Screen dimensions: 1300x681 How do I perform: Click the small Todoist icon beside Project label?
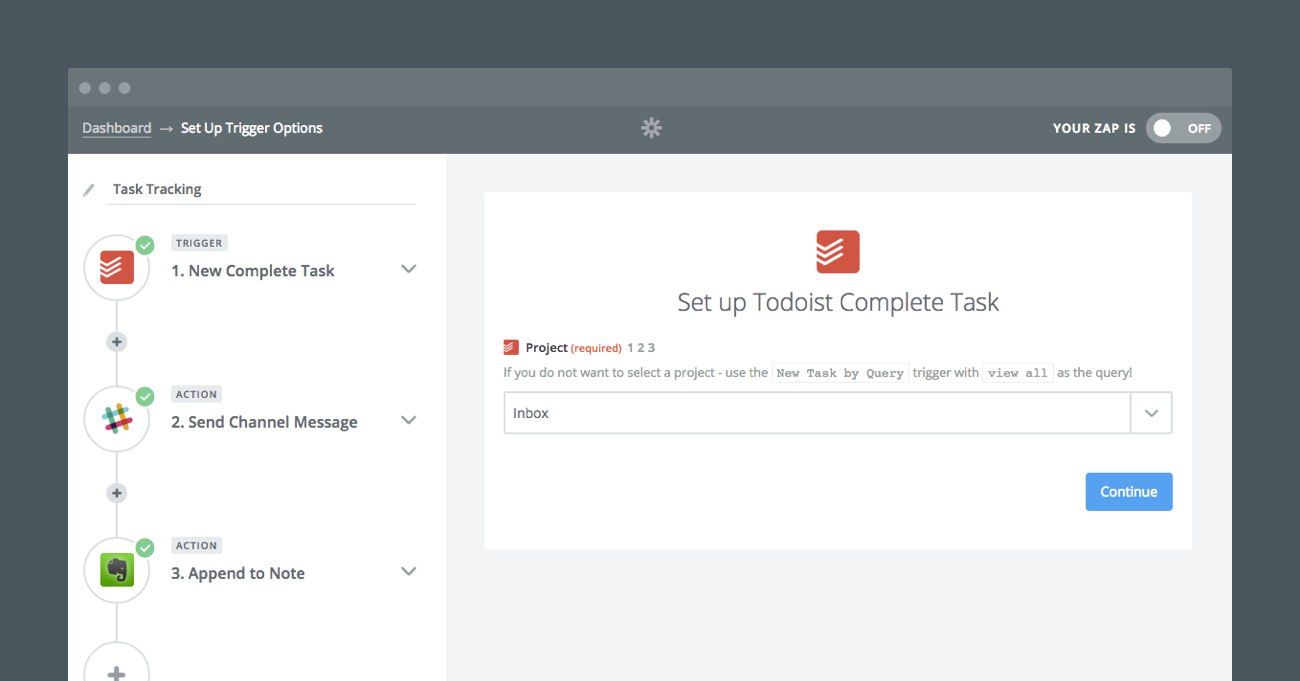[511, 348]
